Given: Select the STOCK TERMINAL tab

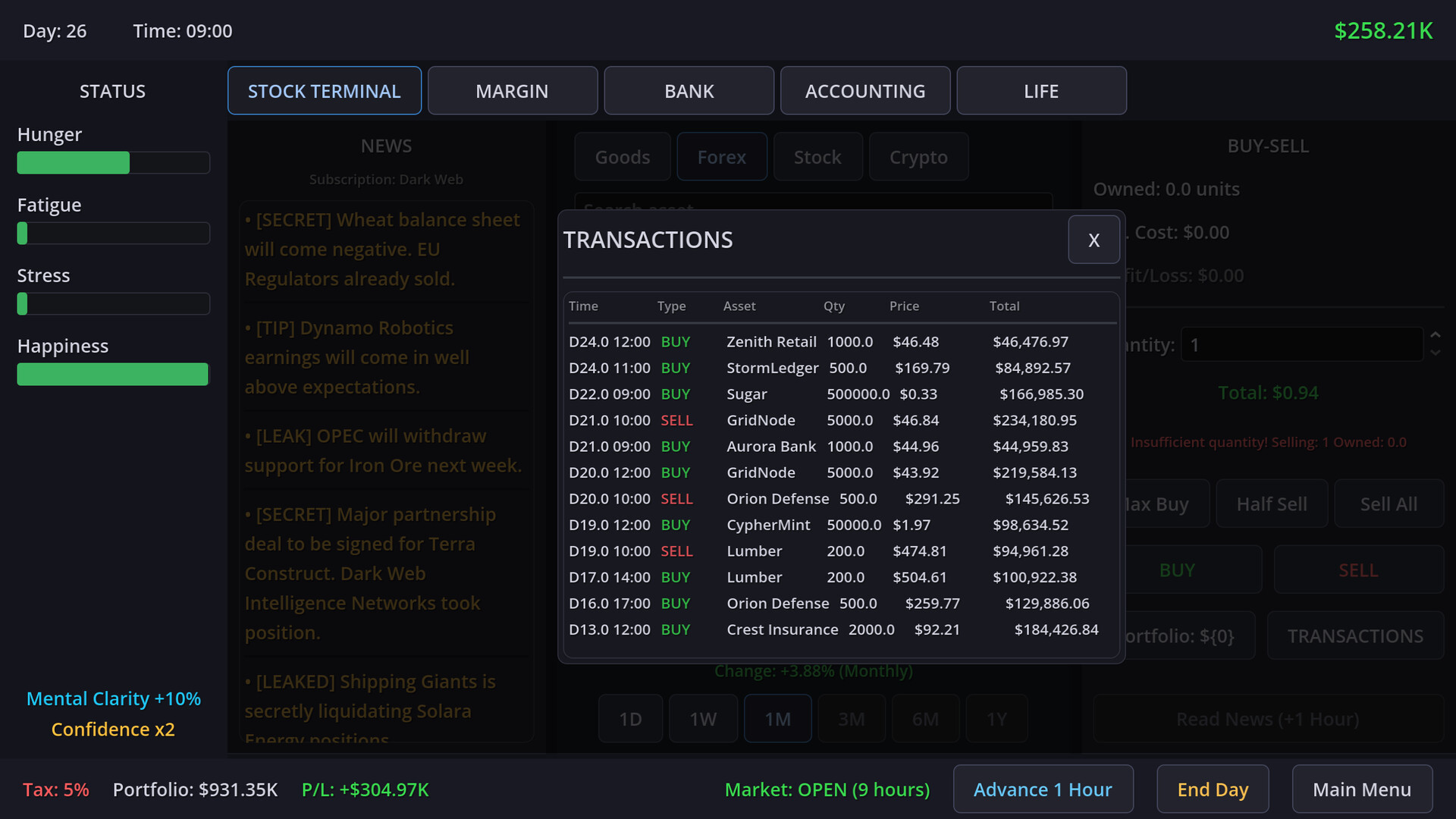Looking at the screenshot, I should click(324, 91).
